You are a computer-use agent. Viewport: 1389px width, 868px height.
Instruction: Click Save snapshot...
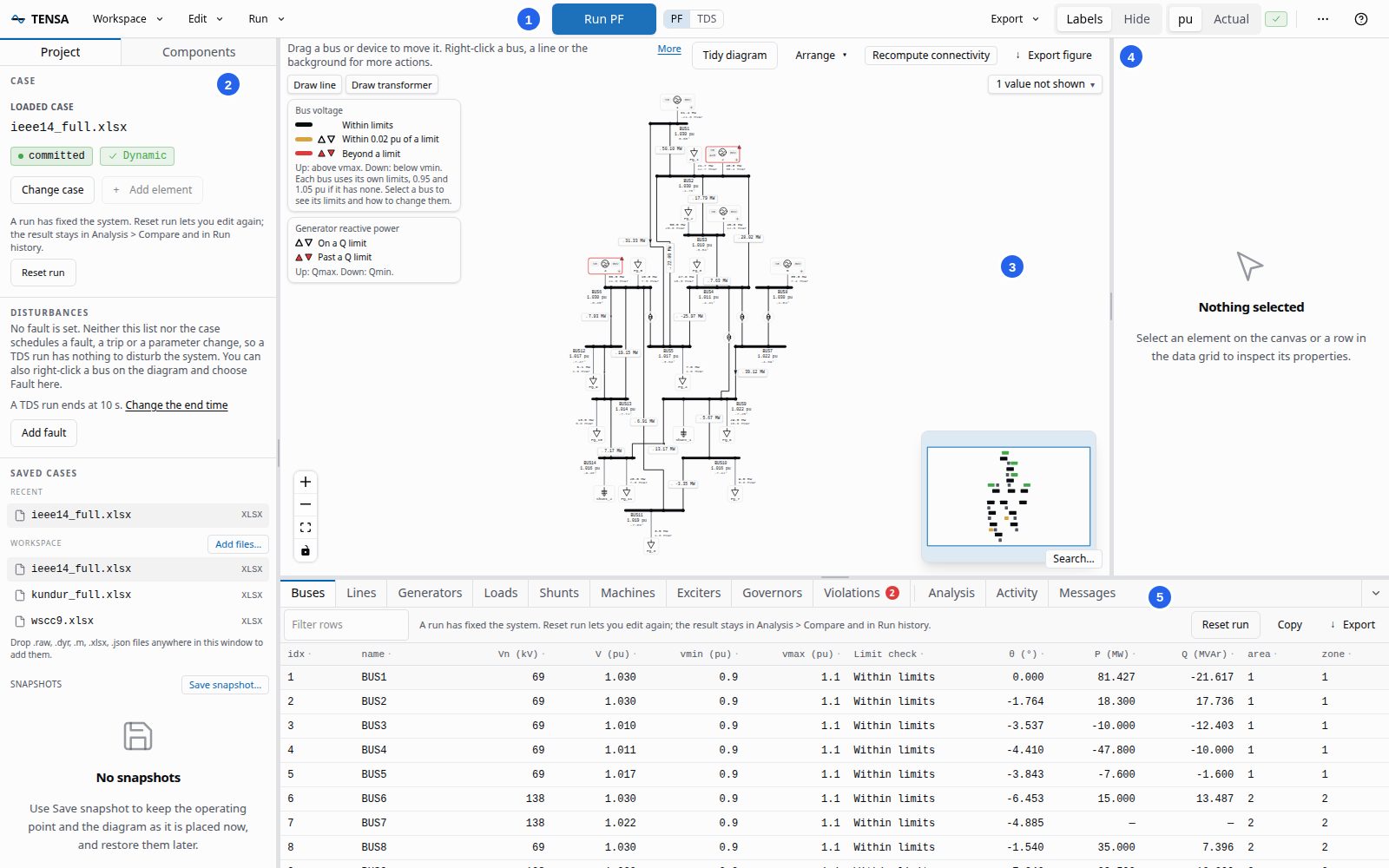(x=225, y=685)
